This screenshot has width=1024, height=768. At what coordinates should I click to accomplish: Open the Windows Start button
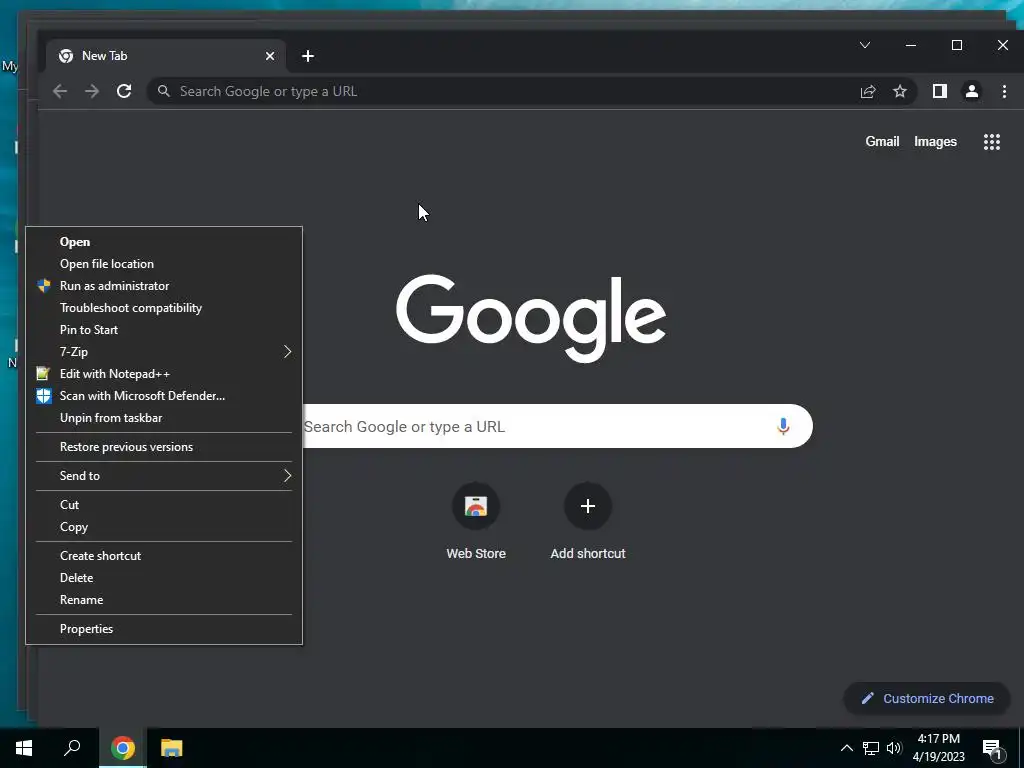click(24, 748)
